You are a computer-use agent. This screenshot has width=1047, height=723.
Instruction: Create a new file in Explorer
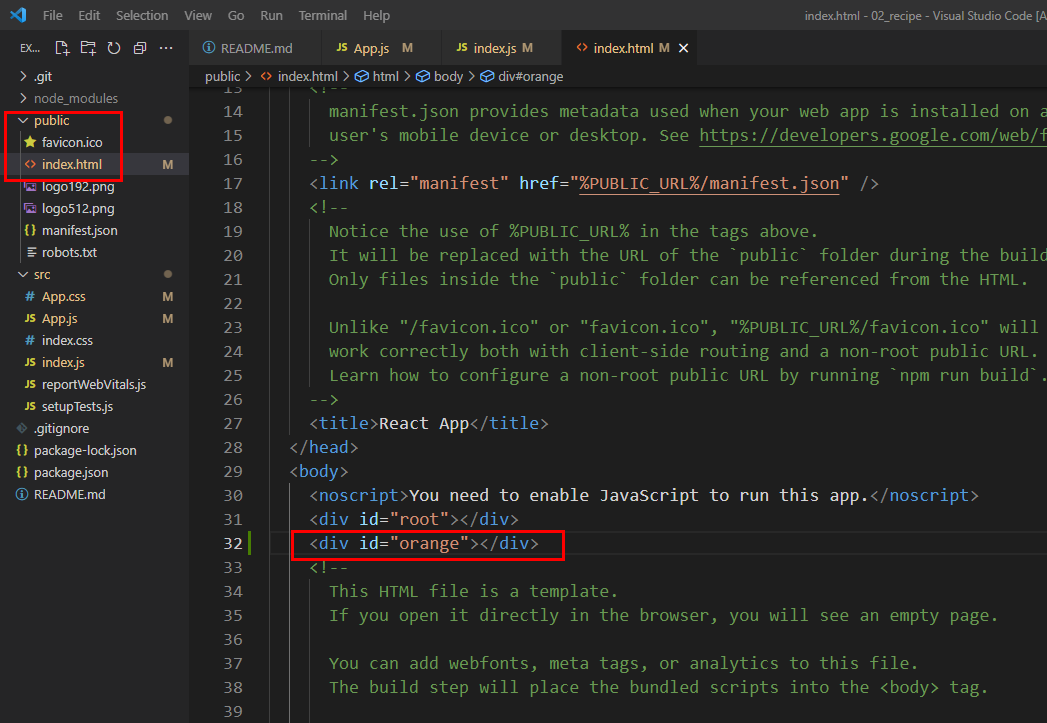(x=62, y=48)
